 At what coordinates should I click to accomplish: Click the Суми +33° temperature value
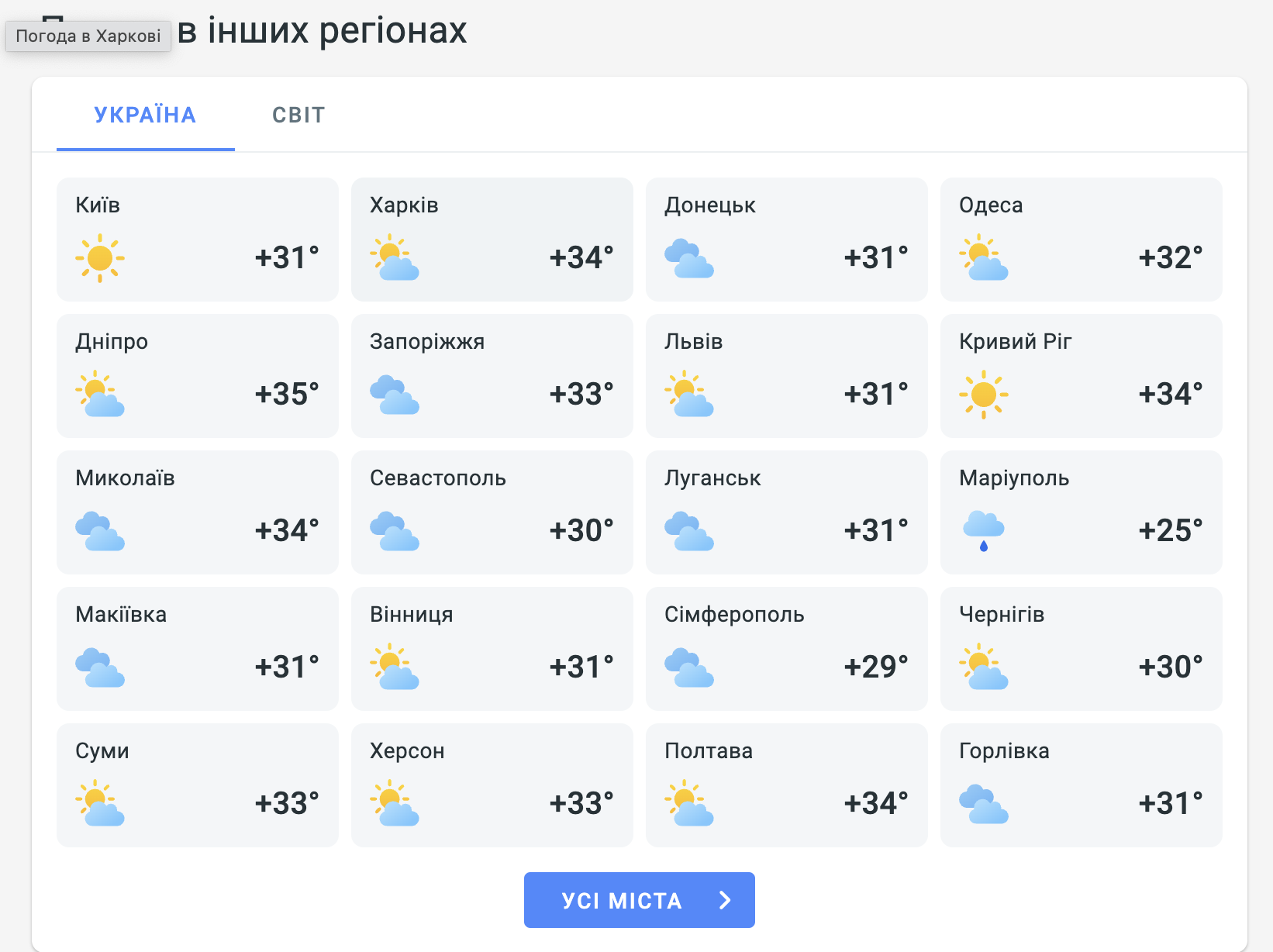[x=287, y=804]
